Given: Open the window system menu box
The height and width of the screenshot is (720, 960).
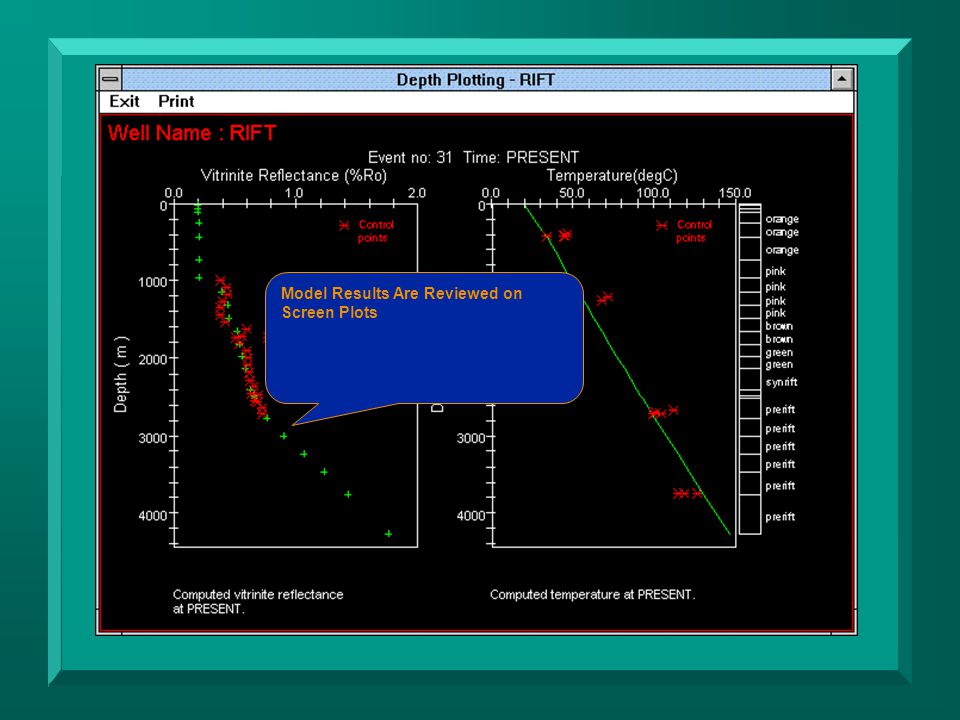Looking at the screenshot, I should coord(111,79).
